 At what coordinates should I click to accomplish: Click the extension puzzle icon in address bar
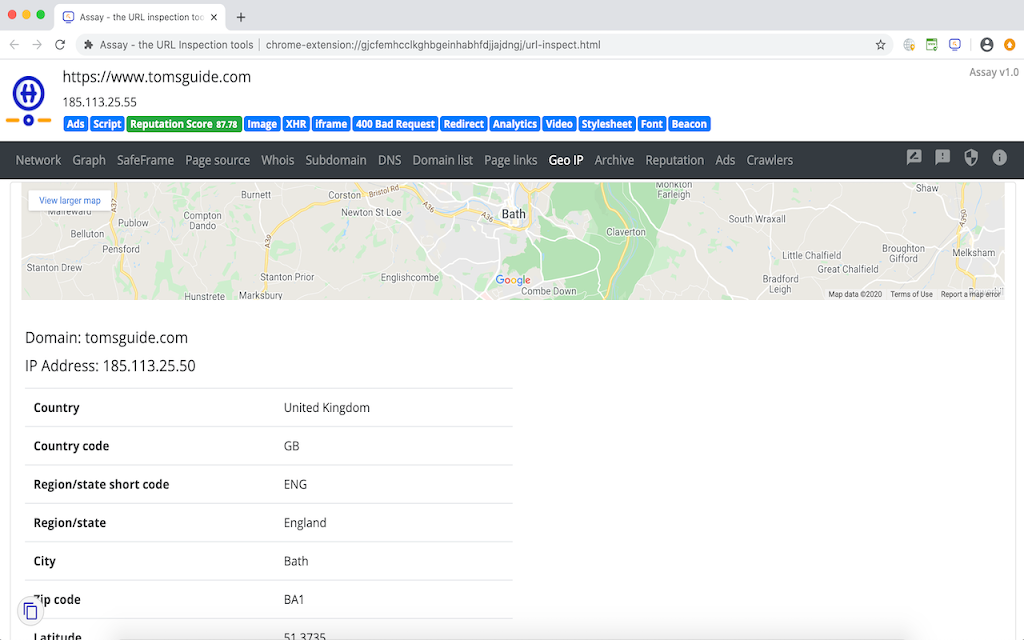88,44
